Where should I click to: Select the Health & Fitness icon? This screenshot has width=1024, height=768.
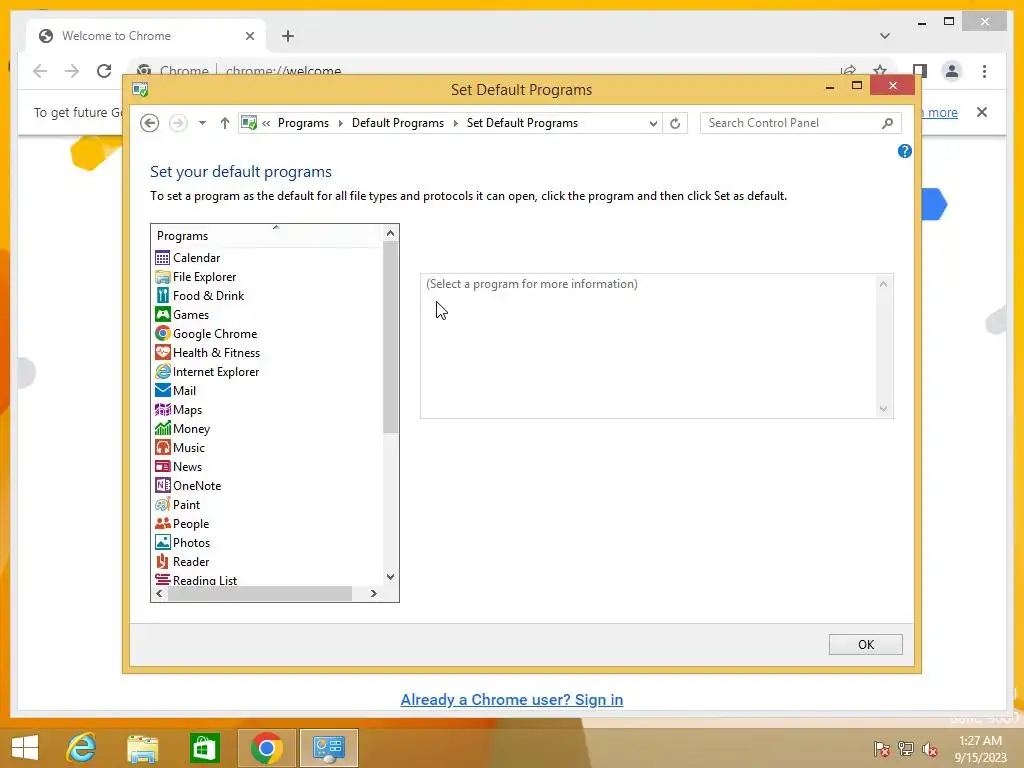163,353
